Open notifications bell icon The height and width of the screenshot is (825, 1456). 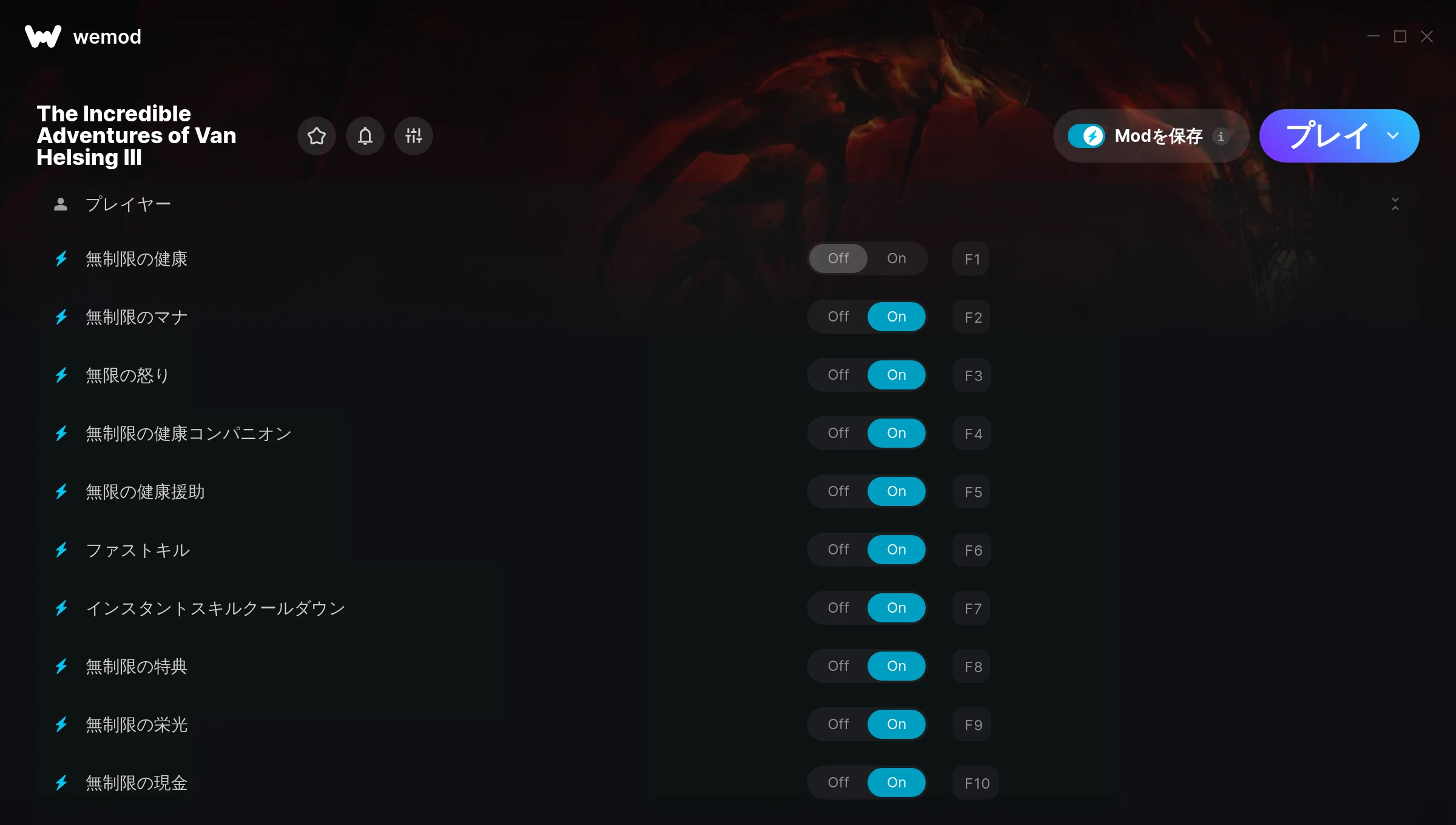pyautogui.click(x=365, y=136)
